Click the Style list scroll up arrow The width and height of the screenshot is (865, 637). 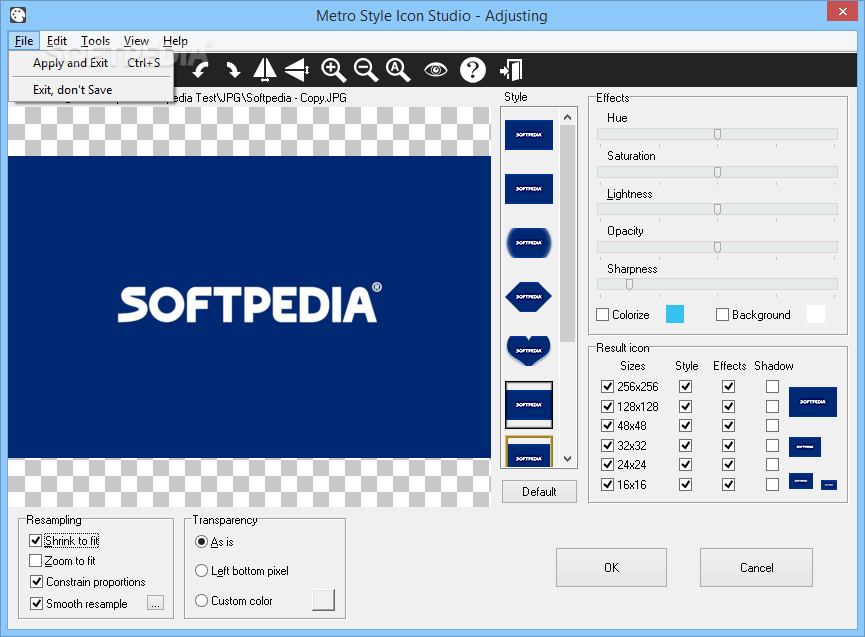[x=568, y=117]
